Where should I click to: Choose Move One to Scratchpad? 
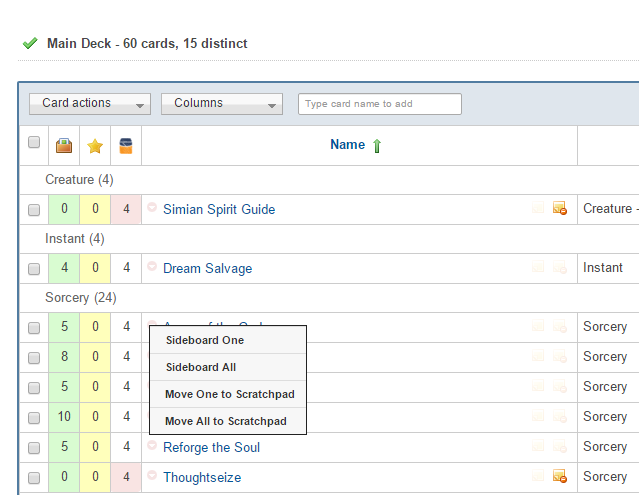[229, 394]
